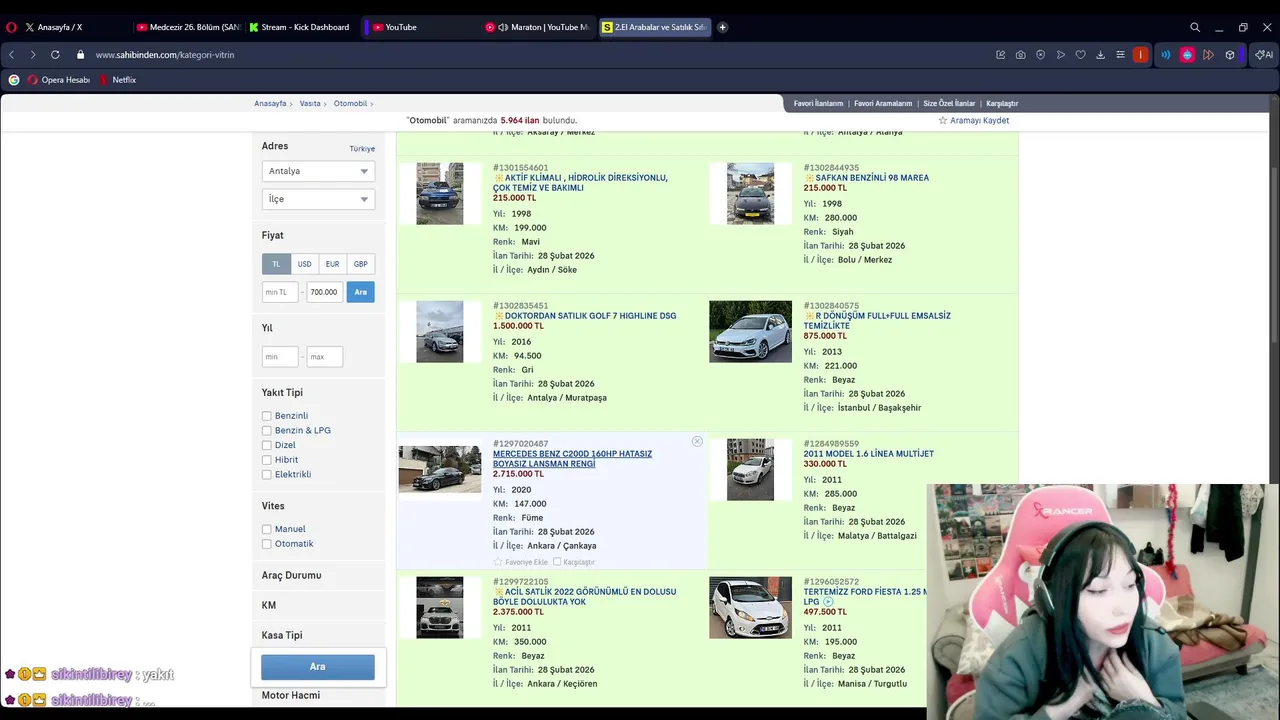
Task: Open Favori Aramalarım menu item
Action: [883, 103]
